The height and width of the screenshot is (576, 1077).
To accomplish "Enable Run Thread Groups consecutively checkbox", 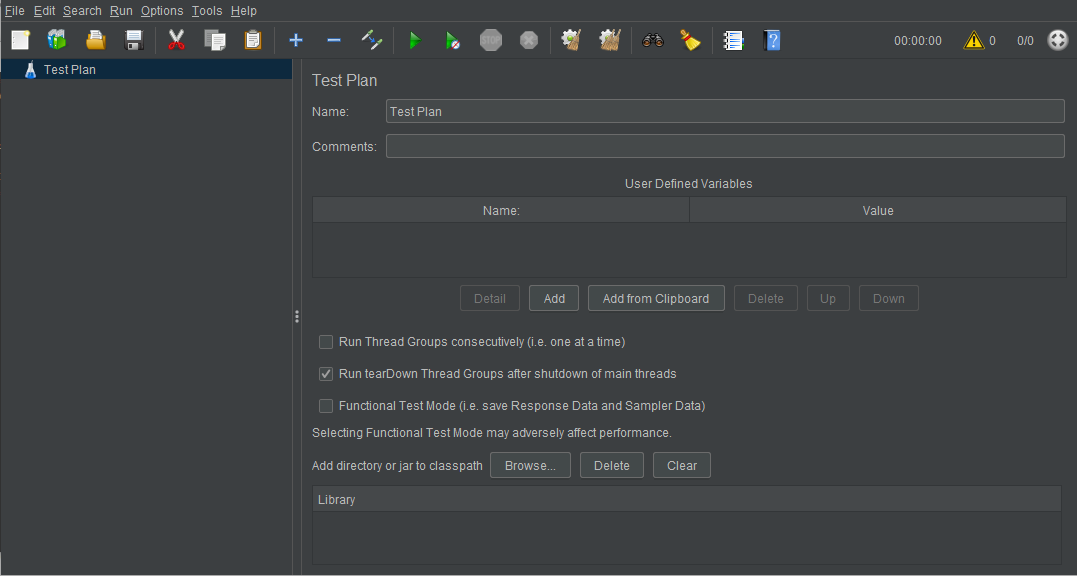I will (x=326, y=342).
